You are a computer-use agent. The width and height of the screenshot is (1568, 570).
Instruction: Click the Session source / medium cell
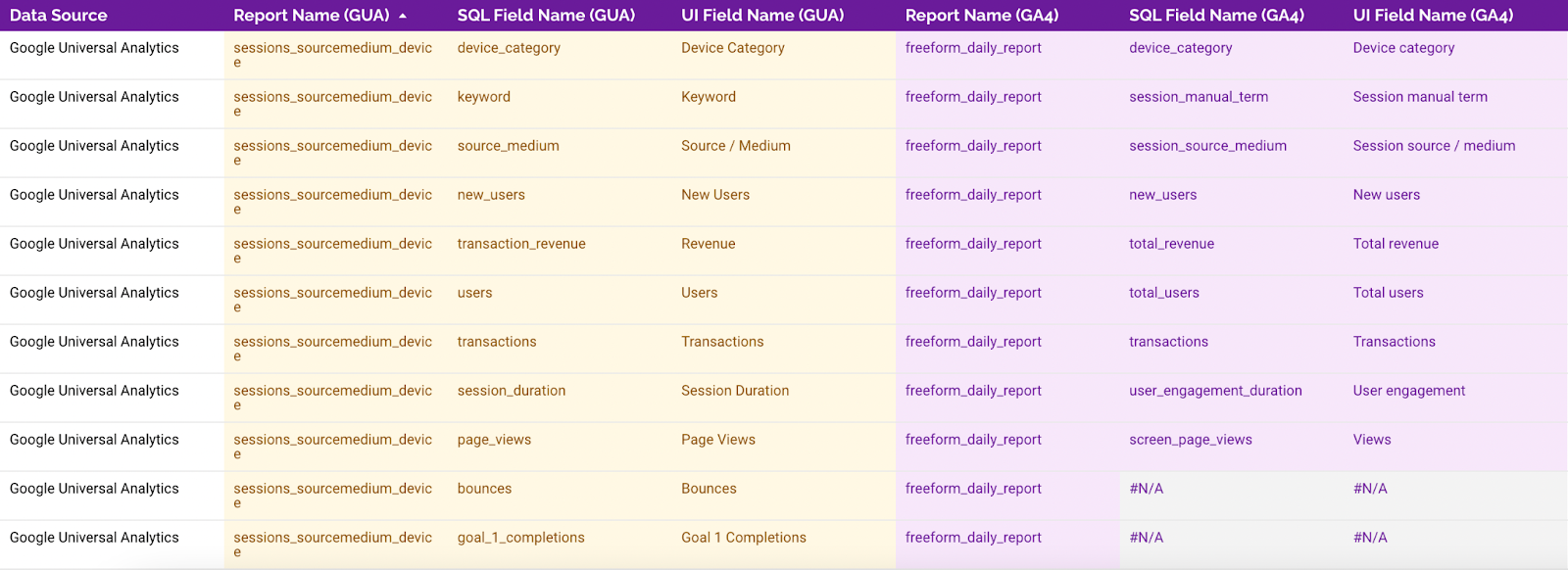[1434, 146]
